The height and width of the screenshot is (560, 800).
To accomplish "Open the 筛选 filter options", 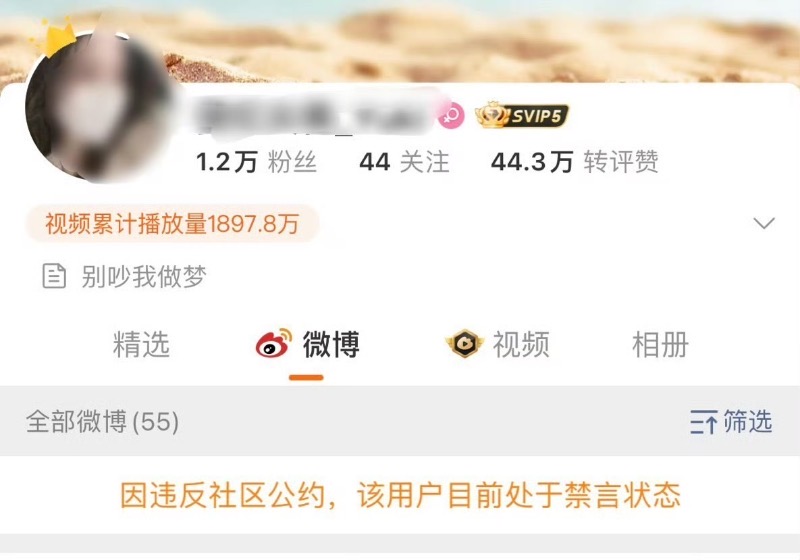I will [x=732, y=422].
